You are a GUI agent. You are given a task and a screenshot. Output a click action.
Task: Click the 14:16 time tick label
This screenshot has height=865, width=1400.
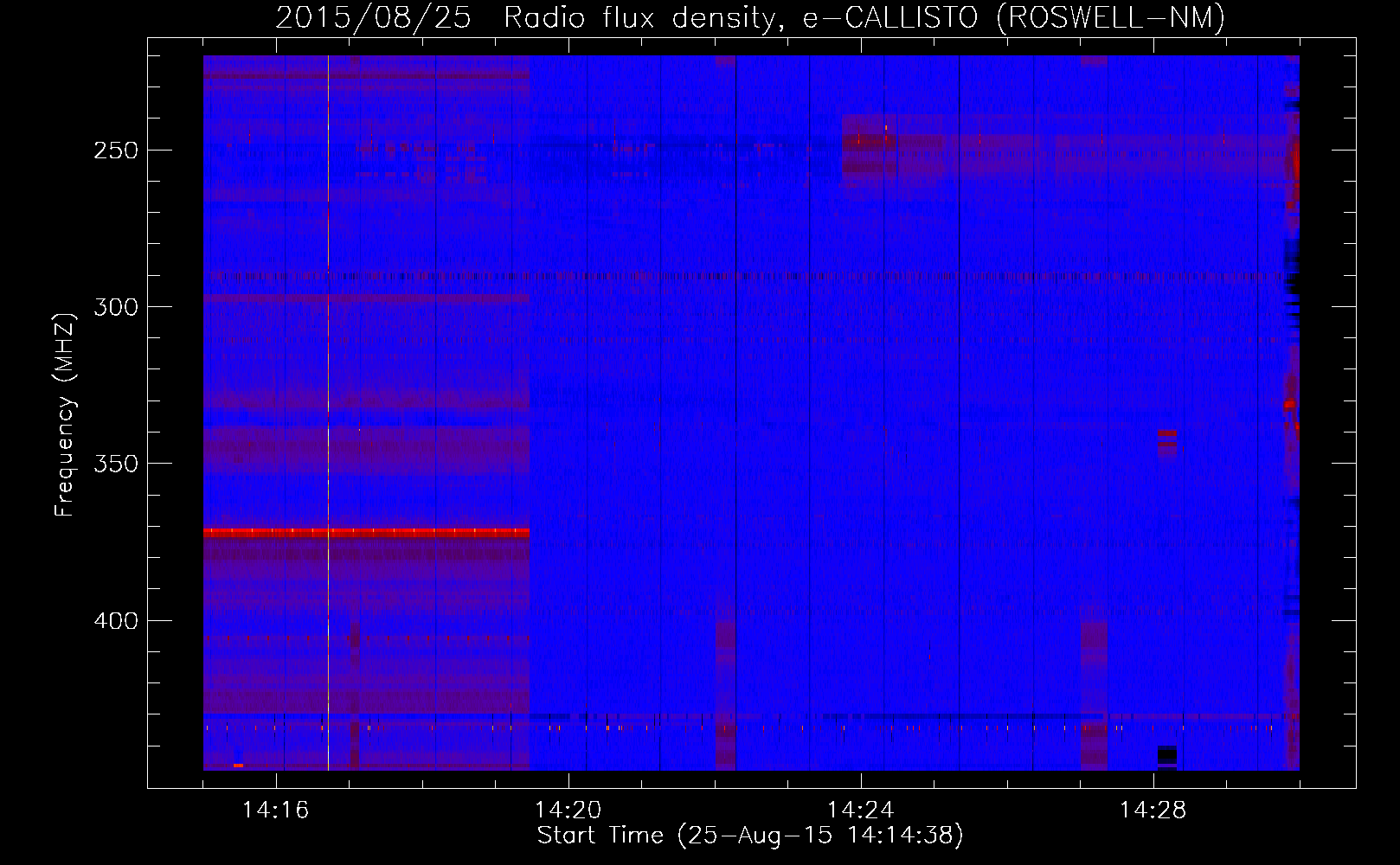(x=276, y=811)
